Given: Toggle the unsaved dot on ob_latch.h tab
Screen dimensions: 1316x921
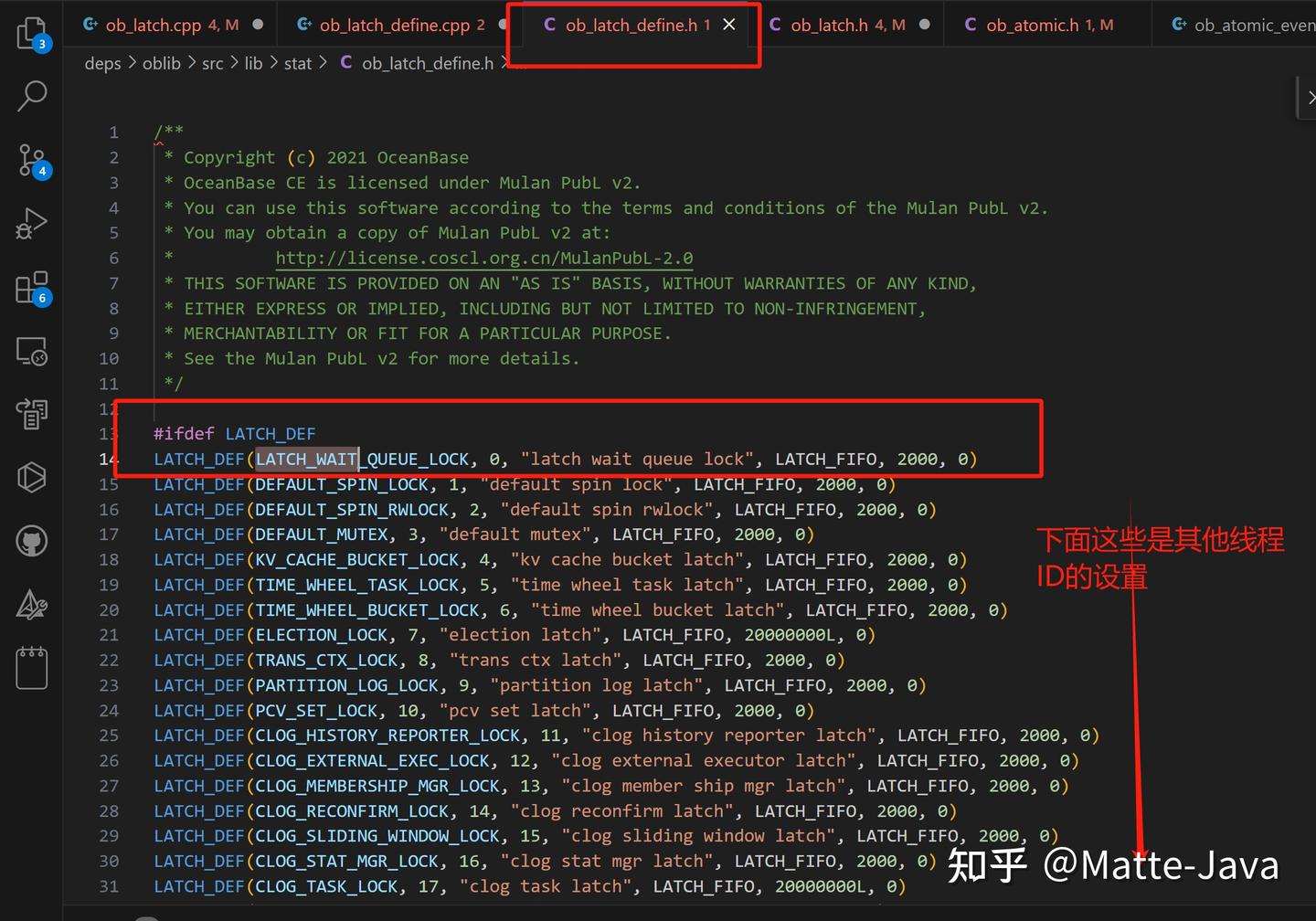Looking at the screenshot, I should (923, 25).
